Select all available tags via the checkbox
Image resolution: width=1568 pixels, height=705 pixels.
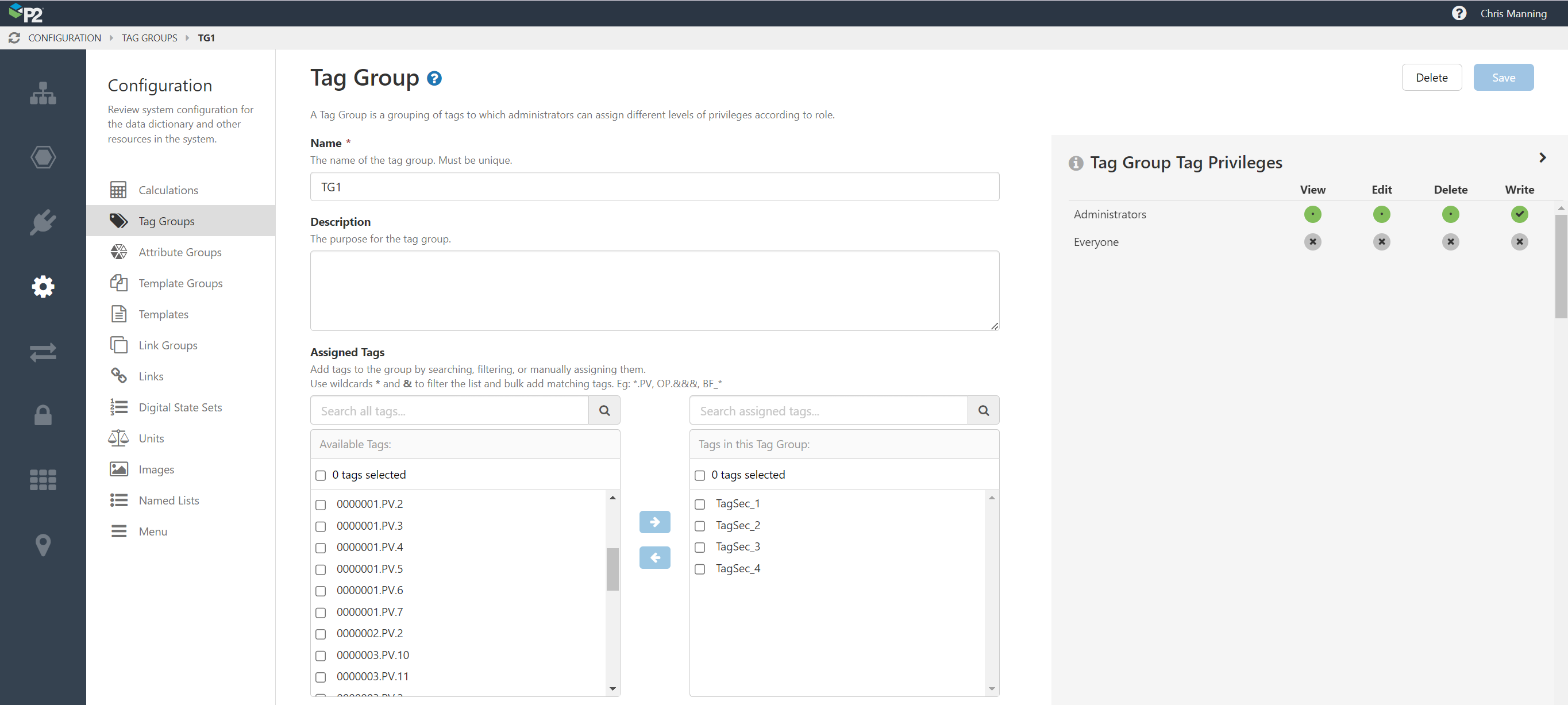click(x=321, y=476)
